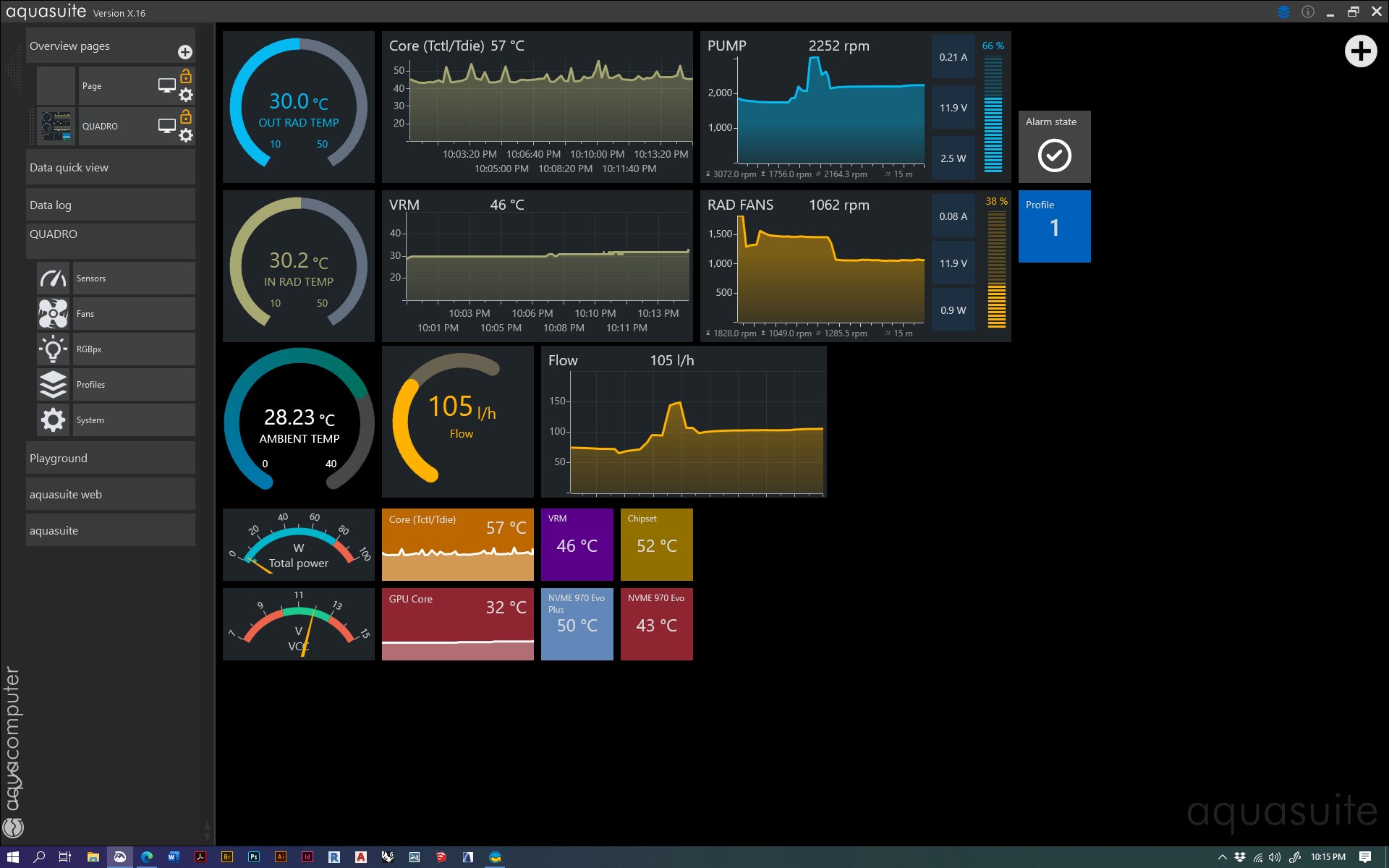
Task: Click the Profile 1 tile
Action: (1054, 226)
